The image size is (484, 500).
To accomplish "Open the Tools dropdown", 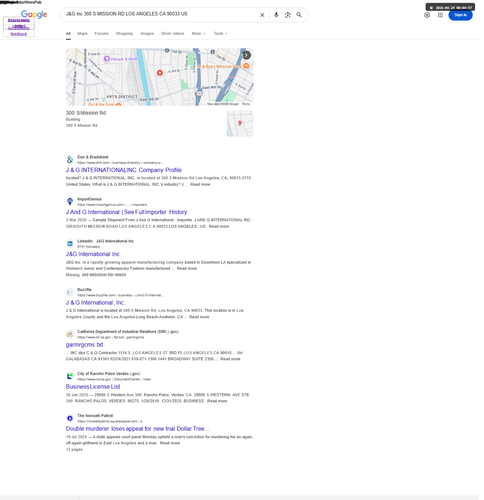I will tap(220, 33).
